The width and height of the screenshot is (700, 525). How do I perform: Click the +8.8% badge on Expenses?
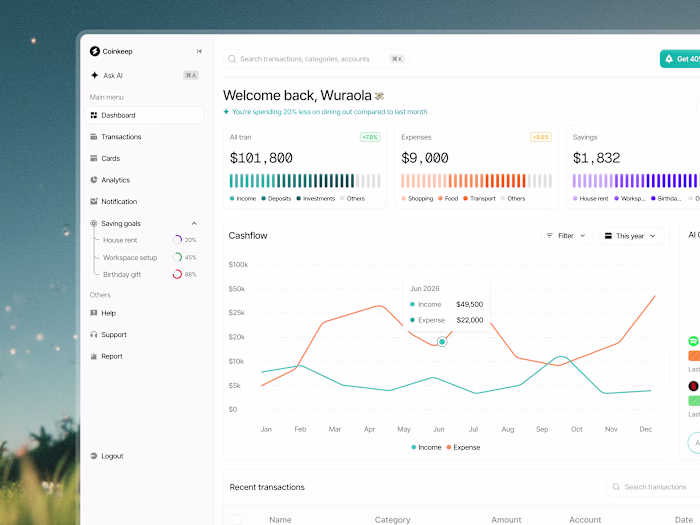pos(541,137)
